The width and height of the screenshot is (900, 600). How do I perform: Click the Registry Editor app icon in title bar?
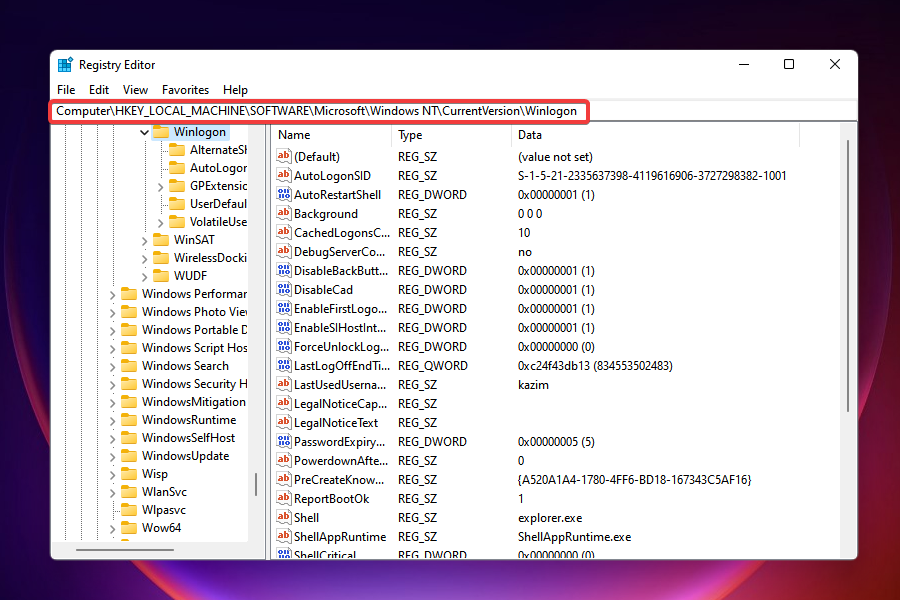65,65
